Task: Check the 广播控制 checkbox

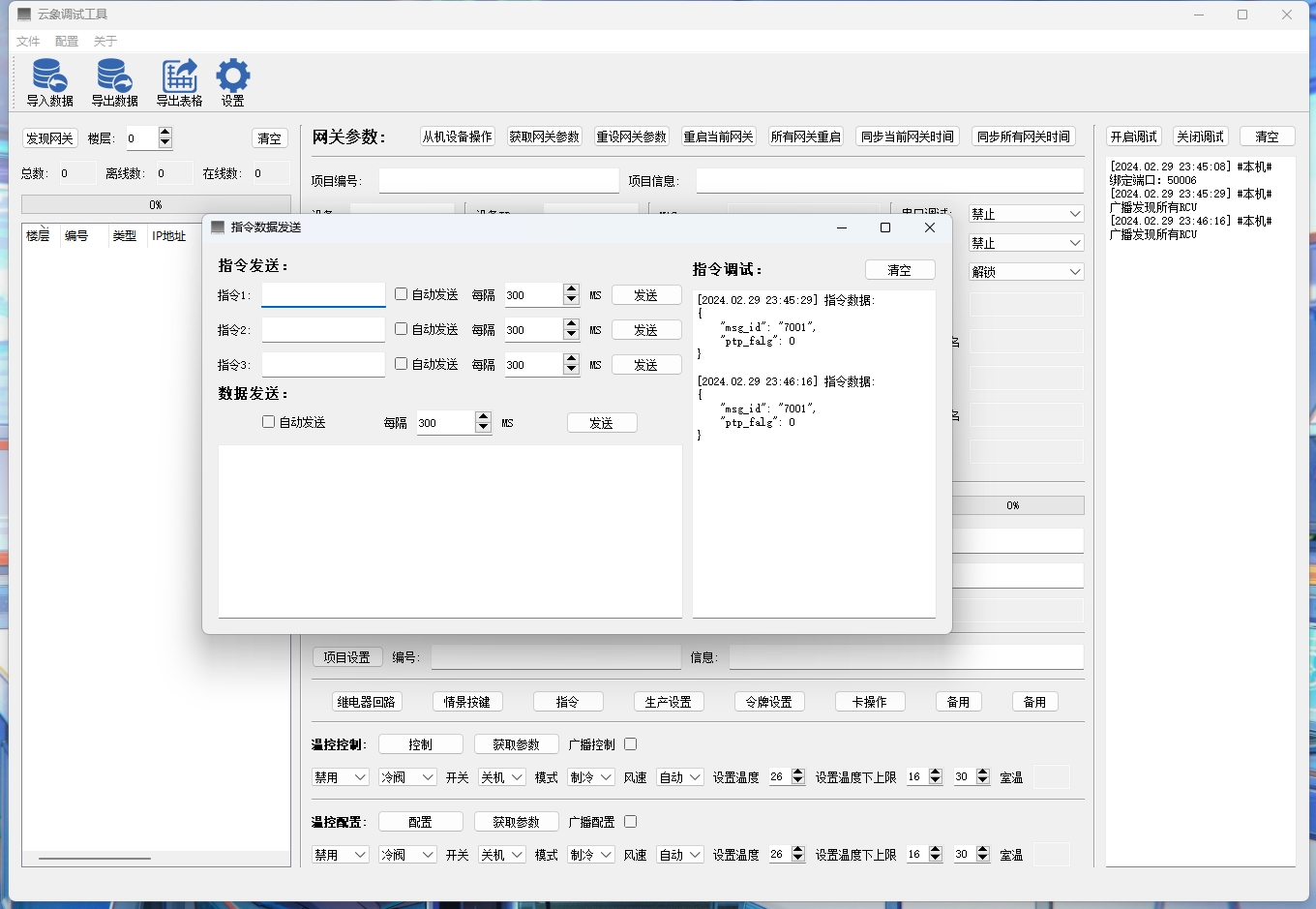Action: pos(630,744)
